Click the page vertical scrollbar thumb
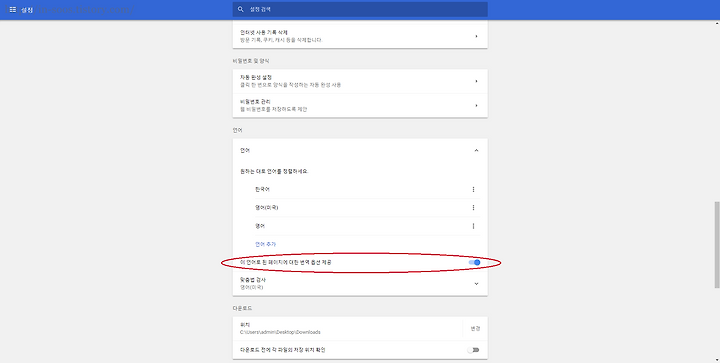 point(717,245)
